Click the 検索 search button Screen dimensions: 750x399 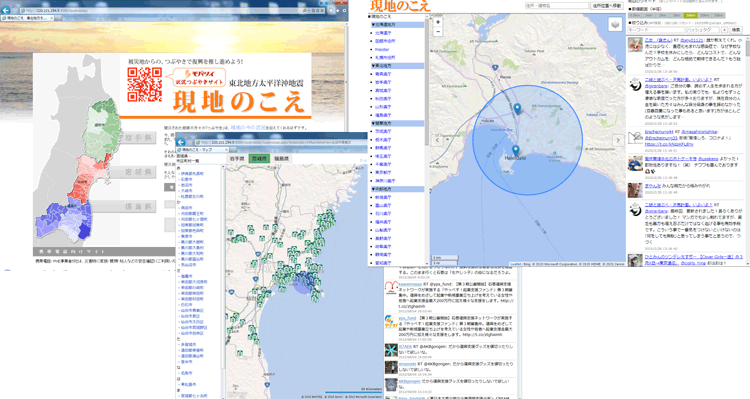[x=736, y=30]
